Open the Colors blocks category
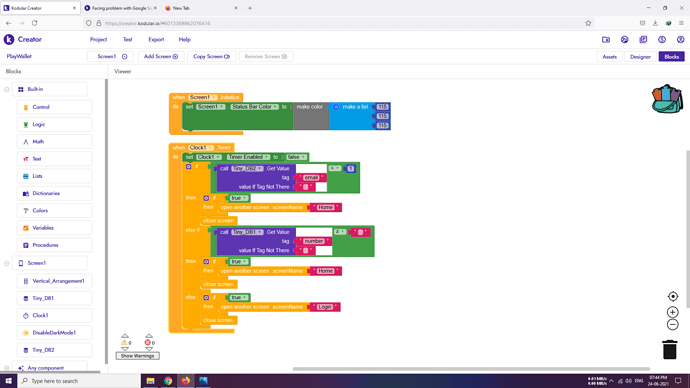 tap(55, 211)
